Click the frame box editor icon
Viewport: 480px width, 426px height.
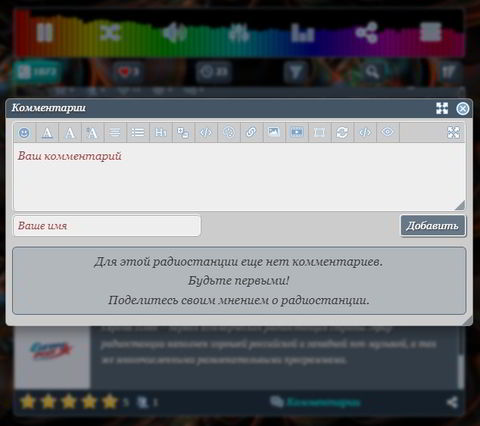[x=319, y=133]
